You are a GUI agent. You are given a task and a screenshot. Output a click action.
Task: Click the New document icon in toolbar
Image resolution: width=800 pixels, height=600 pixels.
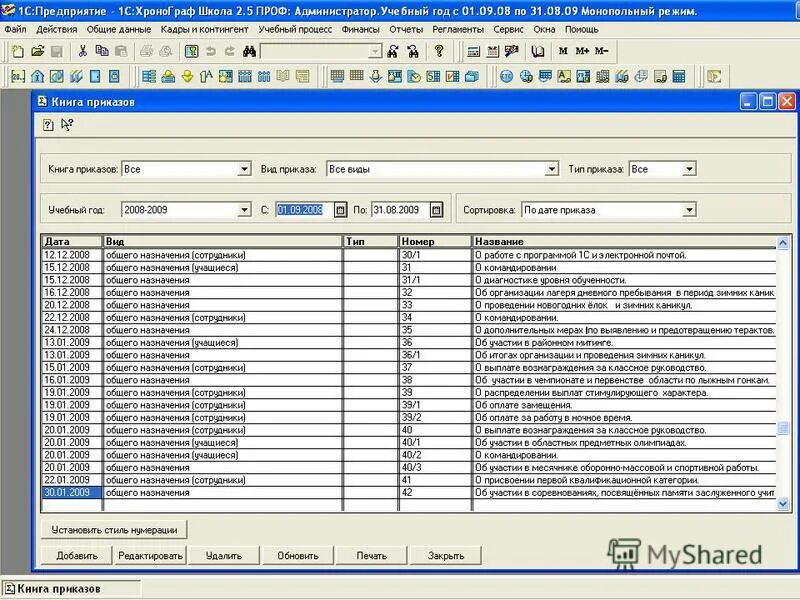[18, 51]
